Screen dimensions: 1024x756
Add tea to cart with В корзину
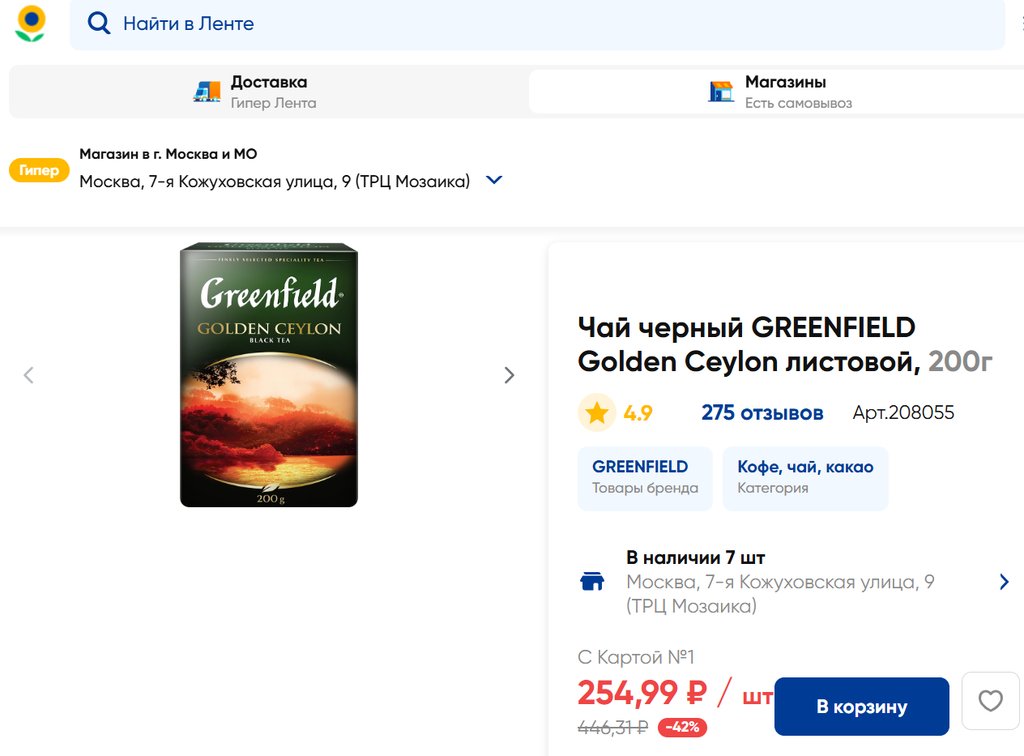pyautogui.click(x=861, y=706)
